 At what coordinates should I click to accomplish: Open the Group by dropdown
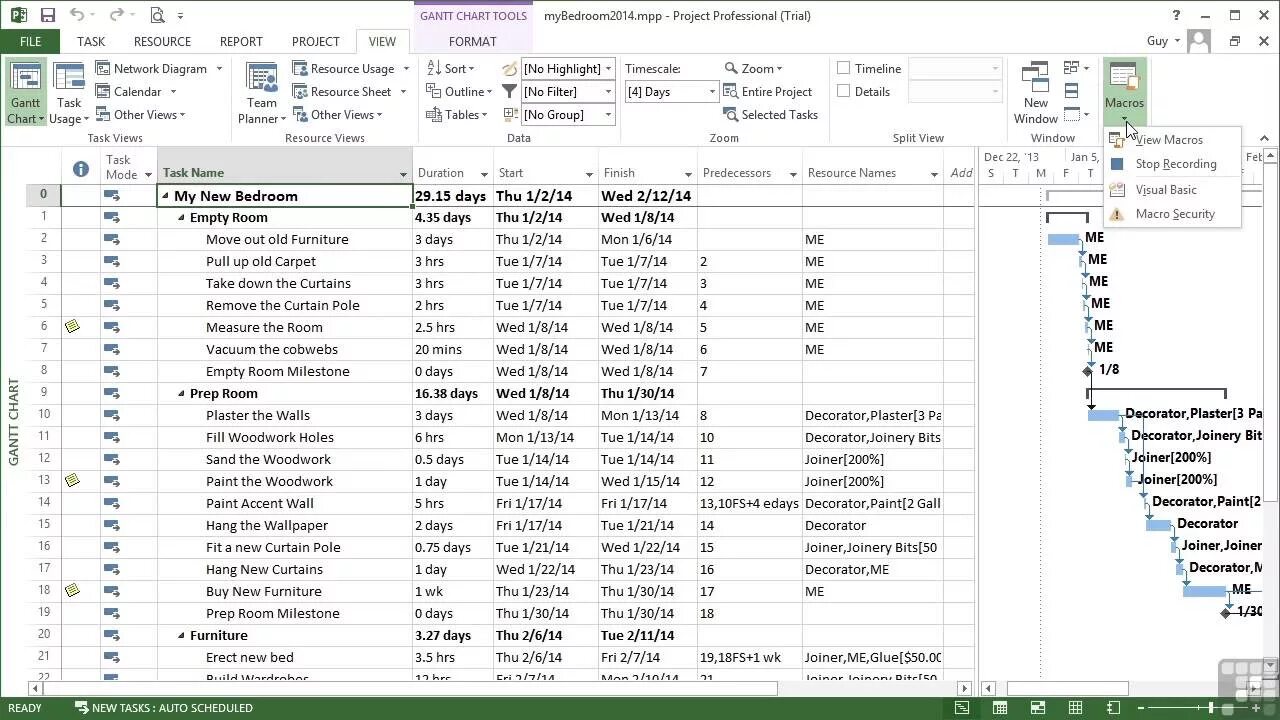(608, 114)
